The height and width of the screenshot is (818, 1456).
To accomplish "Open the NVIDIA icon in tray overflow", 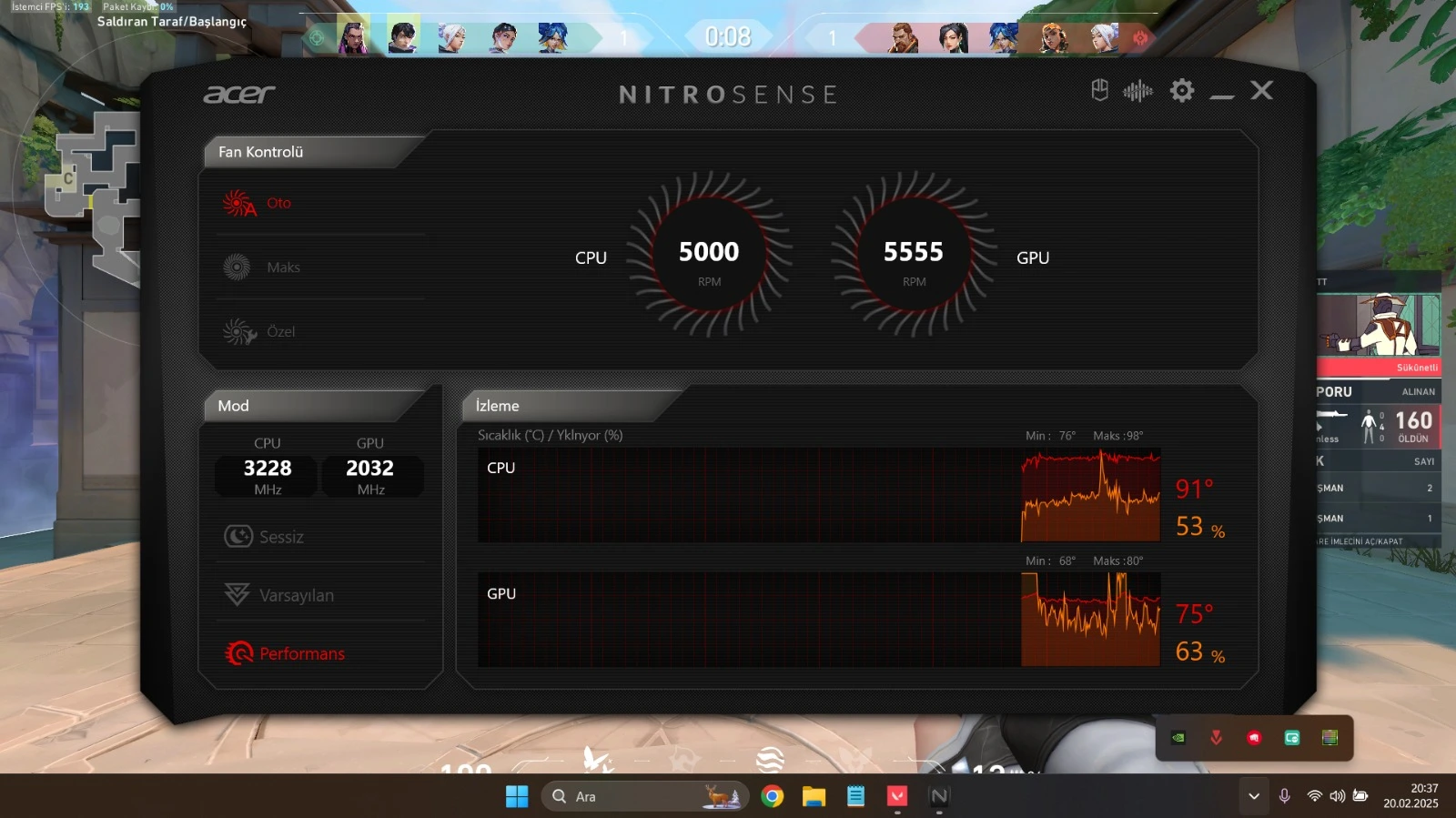I will [1178, 738].
